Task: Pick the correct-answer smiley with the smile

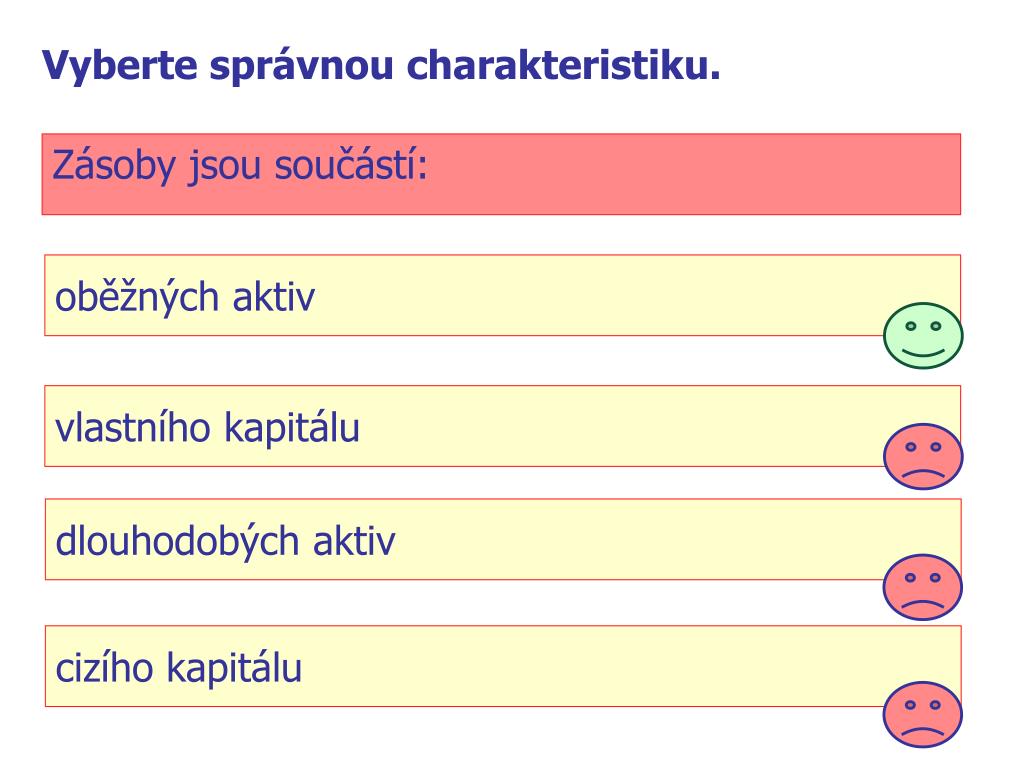Action: click(x=923, y=336)
